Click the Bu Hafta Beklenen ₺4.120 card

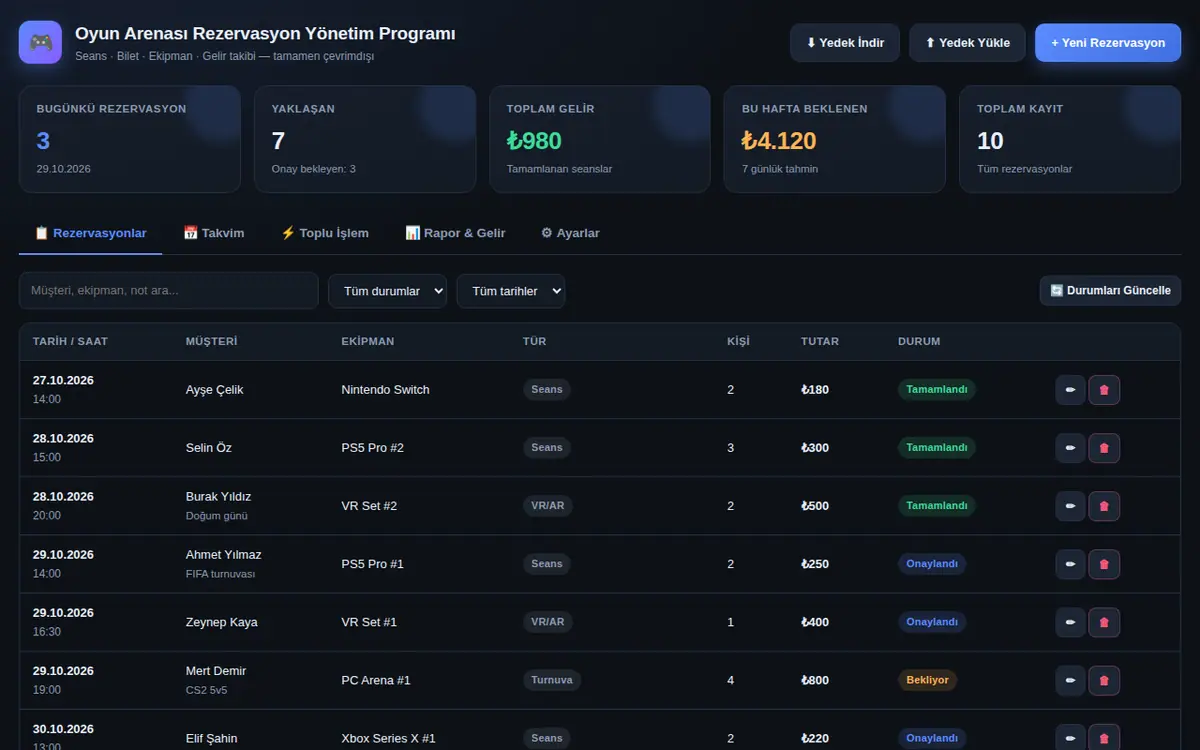pyautogui.click(x=835, y=139)
